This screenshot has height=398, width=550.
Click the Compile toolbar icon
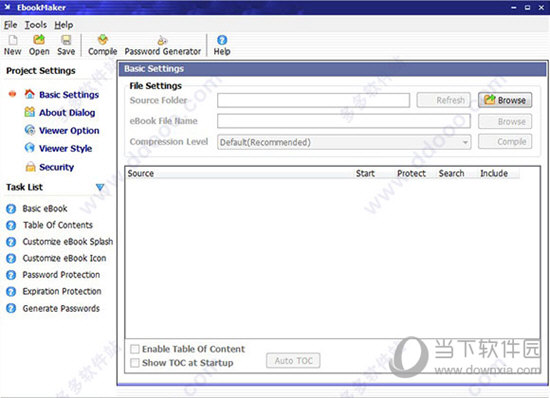[x=102, y=45]
